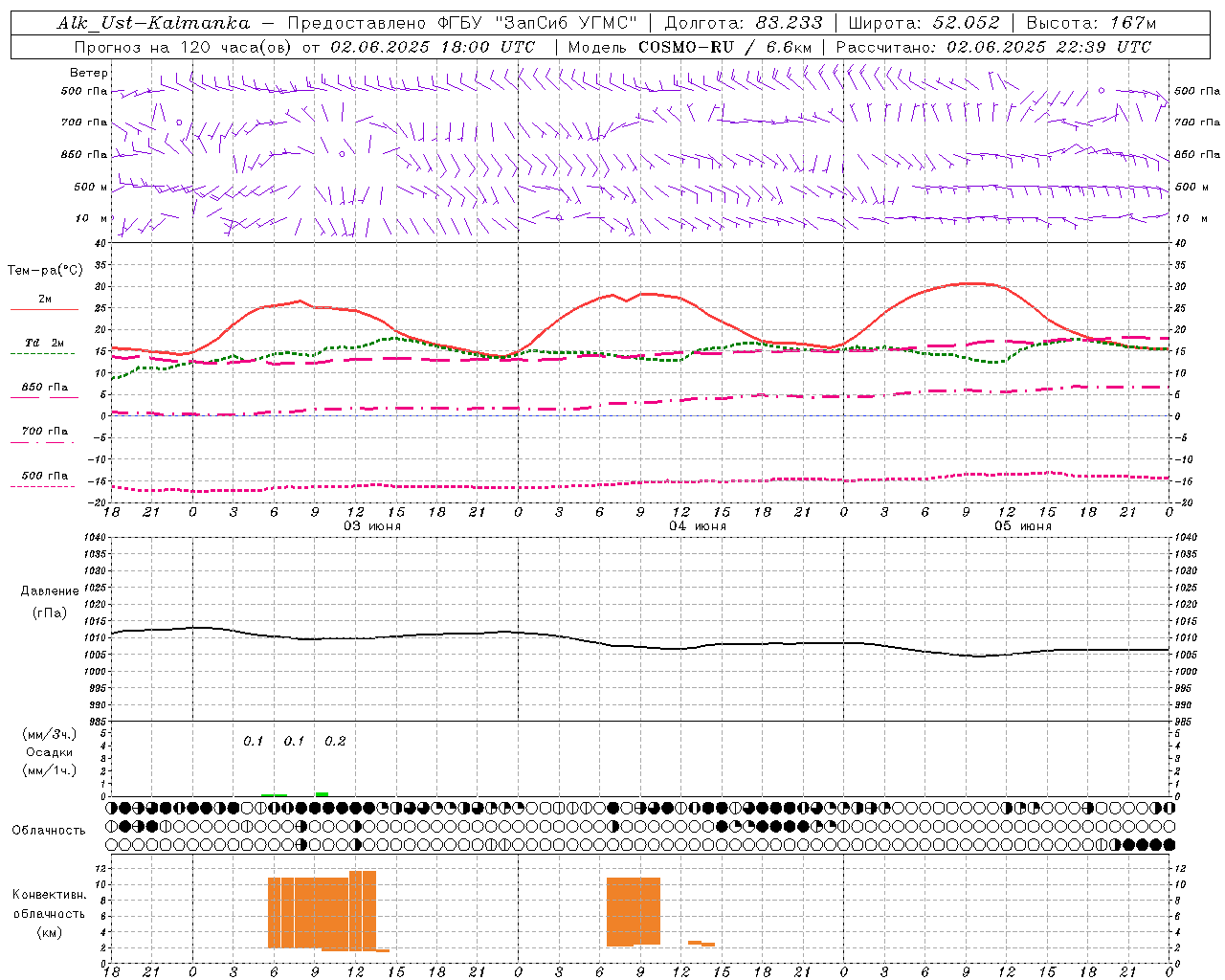The width and height of the screenshot is (1225, 980).
Task: Click the dash-dot sample under legend 700 гПа
Action: point(42,443)
